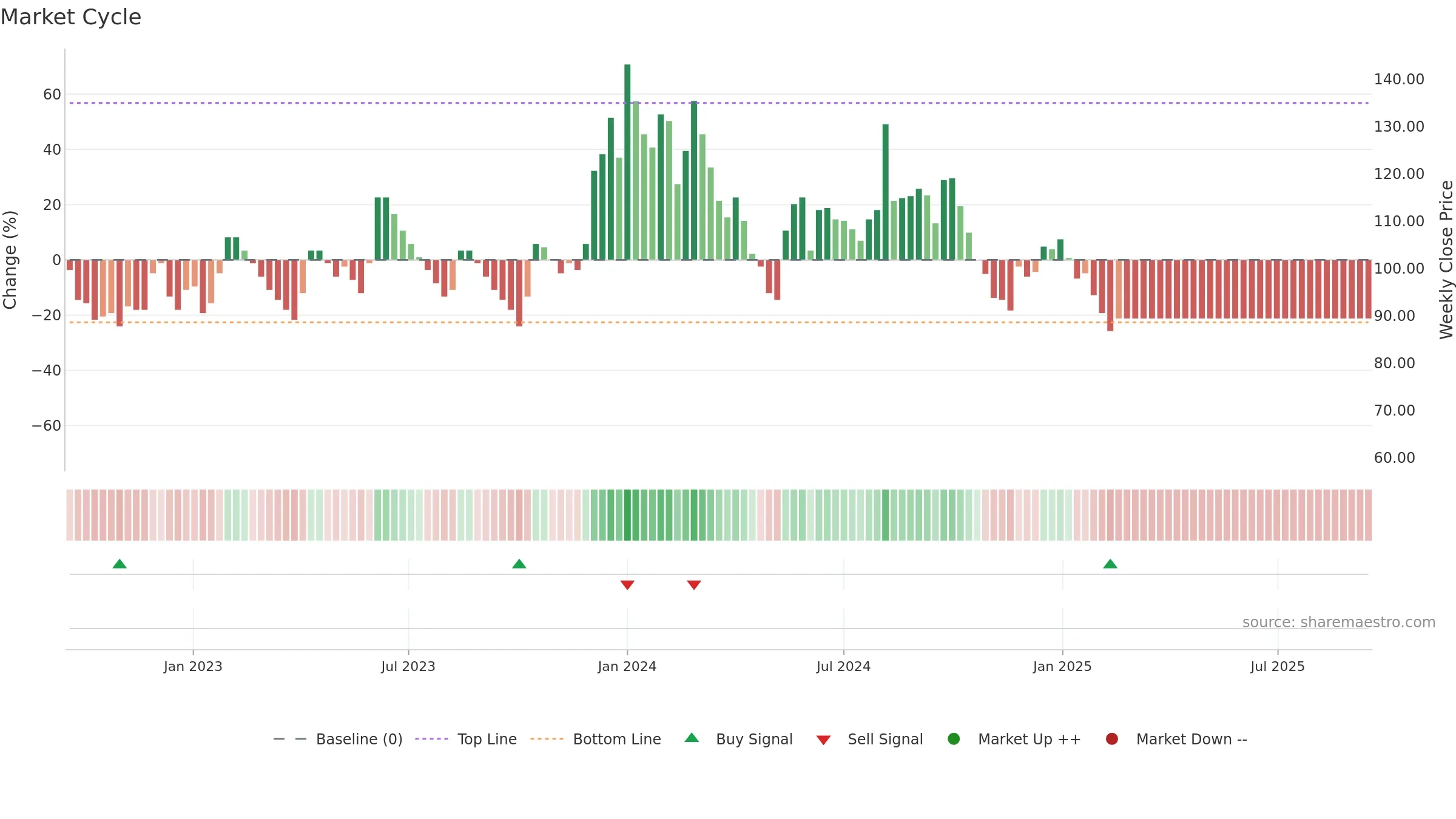Image resolution: width=1456 pixels, height=819 pixels.
Task: Click the tall green bar peaking near 49 percent
Action: (x=886, y=192)
